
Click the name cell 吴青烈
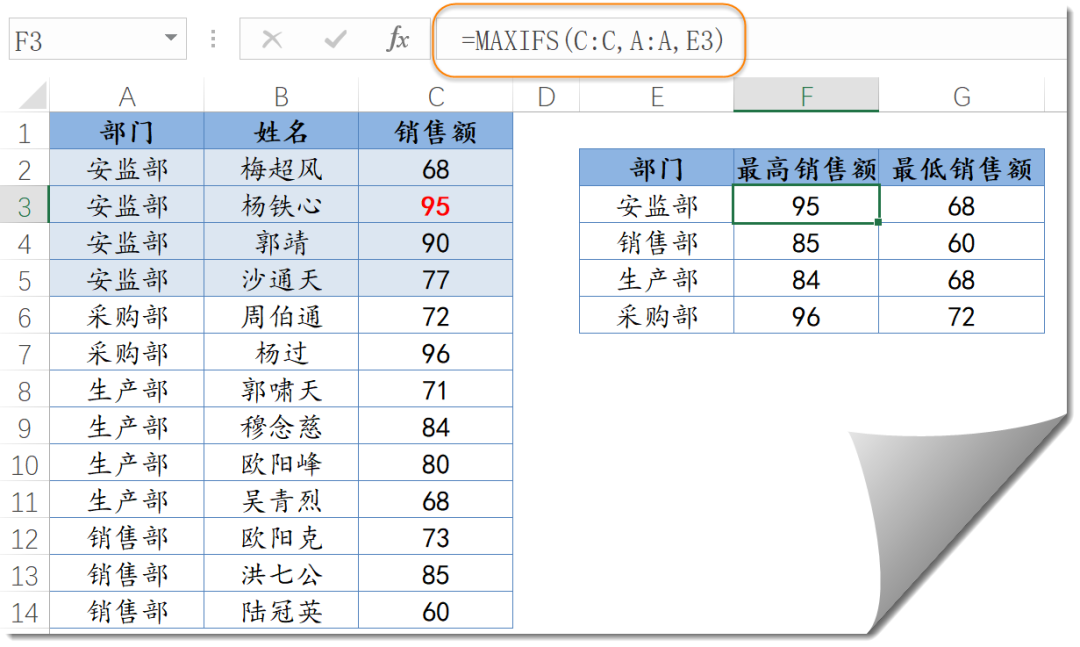coord(281,500)
